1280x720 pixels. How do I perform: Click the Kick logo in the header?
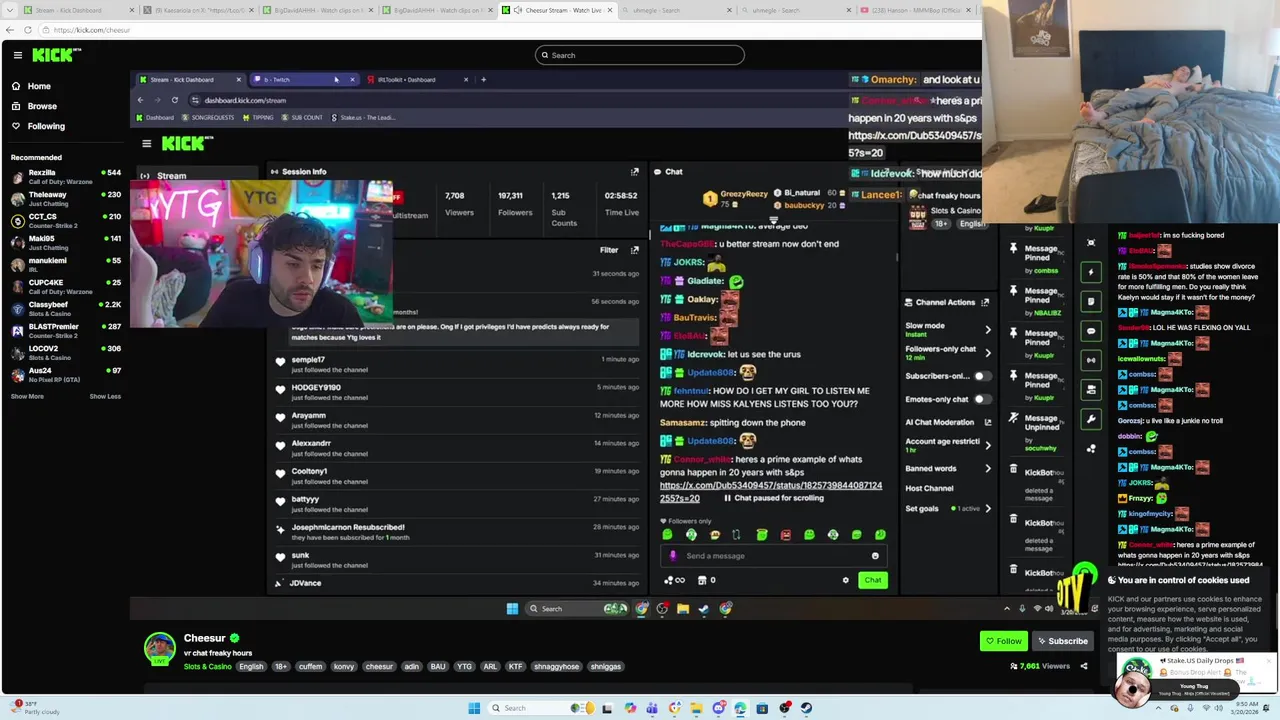pyautogui.click(x=53, y=55)
